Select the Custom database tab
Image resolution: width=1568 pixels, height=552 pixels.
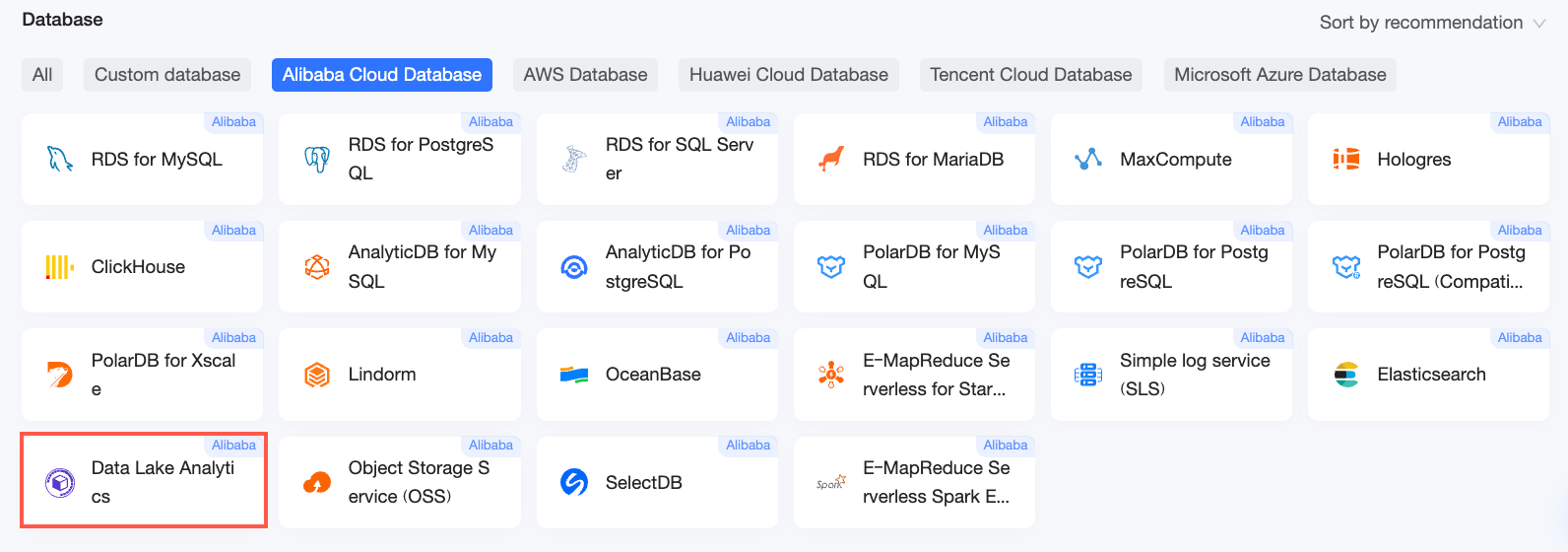167,75
